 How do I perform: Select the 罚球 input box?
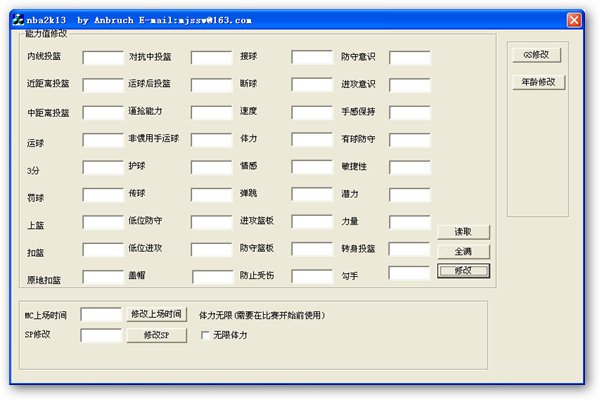point(103,195)
